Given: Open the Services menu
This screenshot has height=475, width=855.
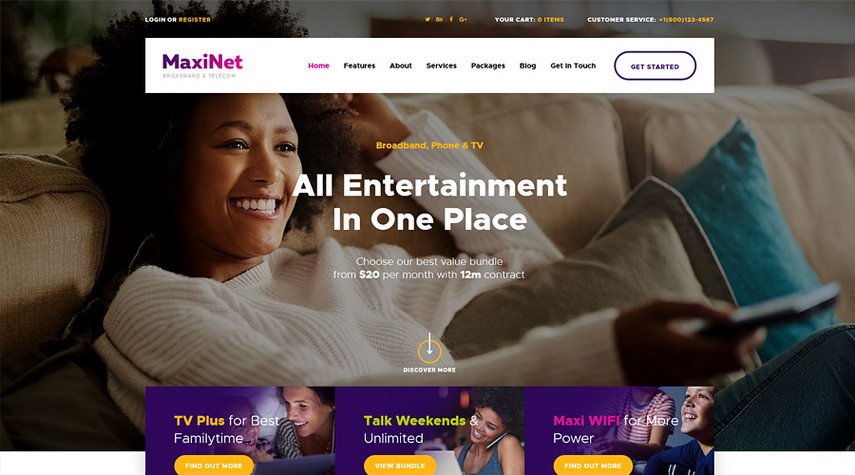Looking at the screenshot, I should point(441,65).
